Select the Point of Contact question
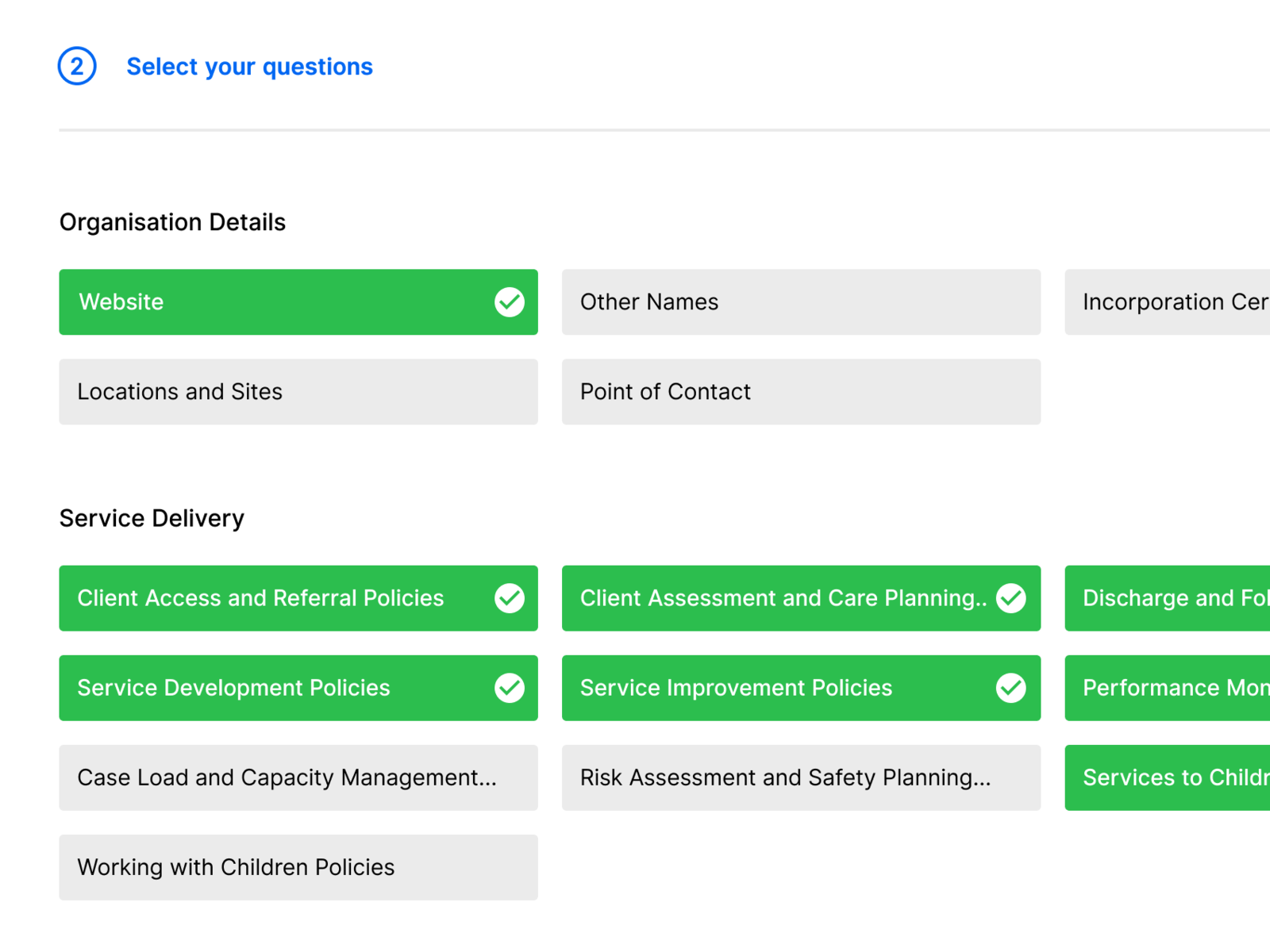This screenshot has width=1270, height=952. [x=800, y=392]
